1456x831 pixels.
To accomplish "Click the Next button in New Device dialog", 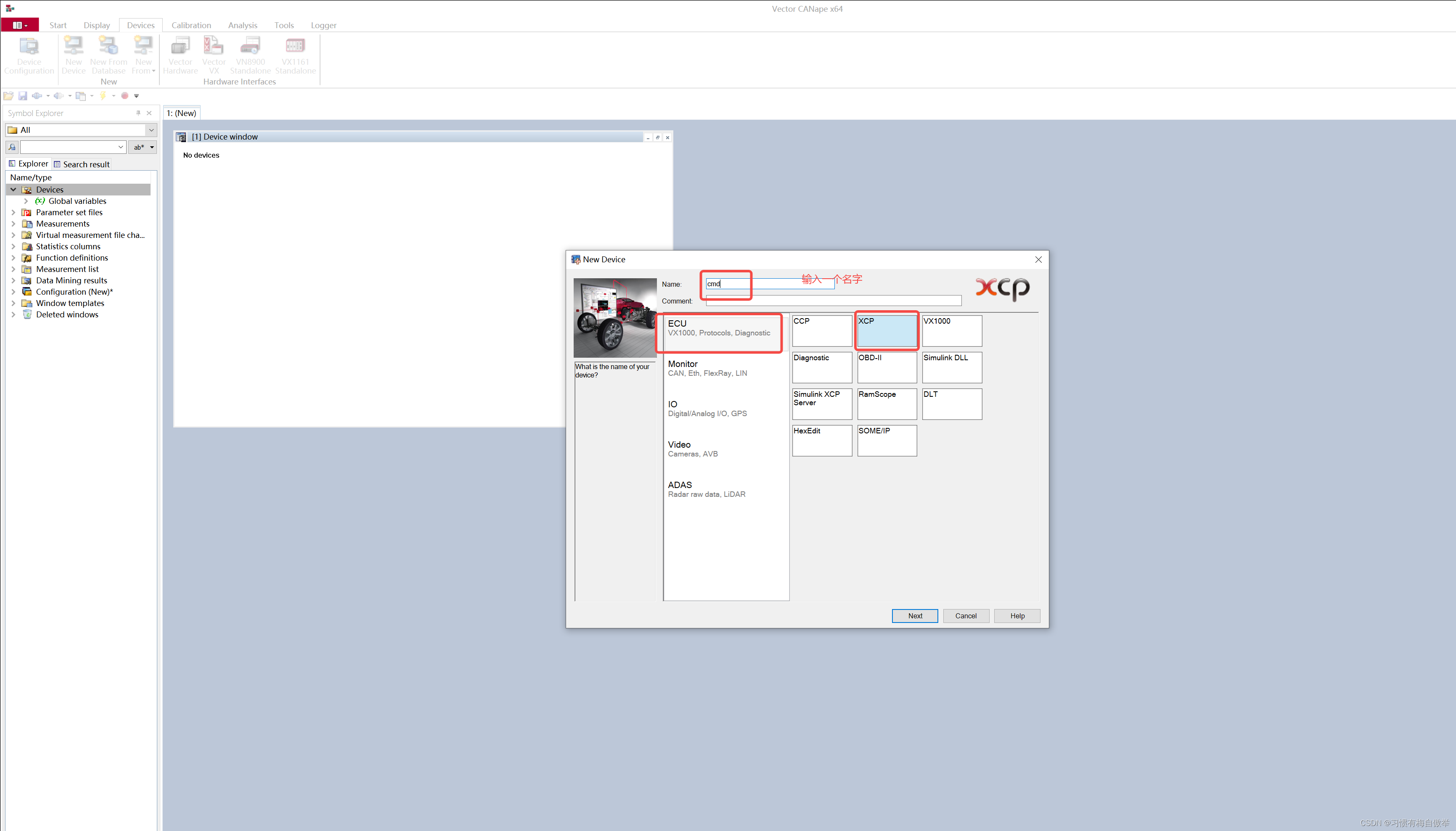I will click(x=914, y=616).
